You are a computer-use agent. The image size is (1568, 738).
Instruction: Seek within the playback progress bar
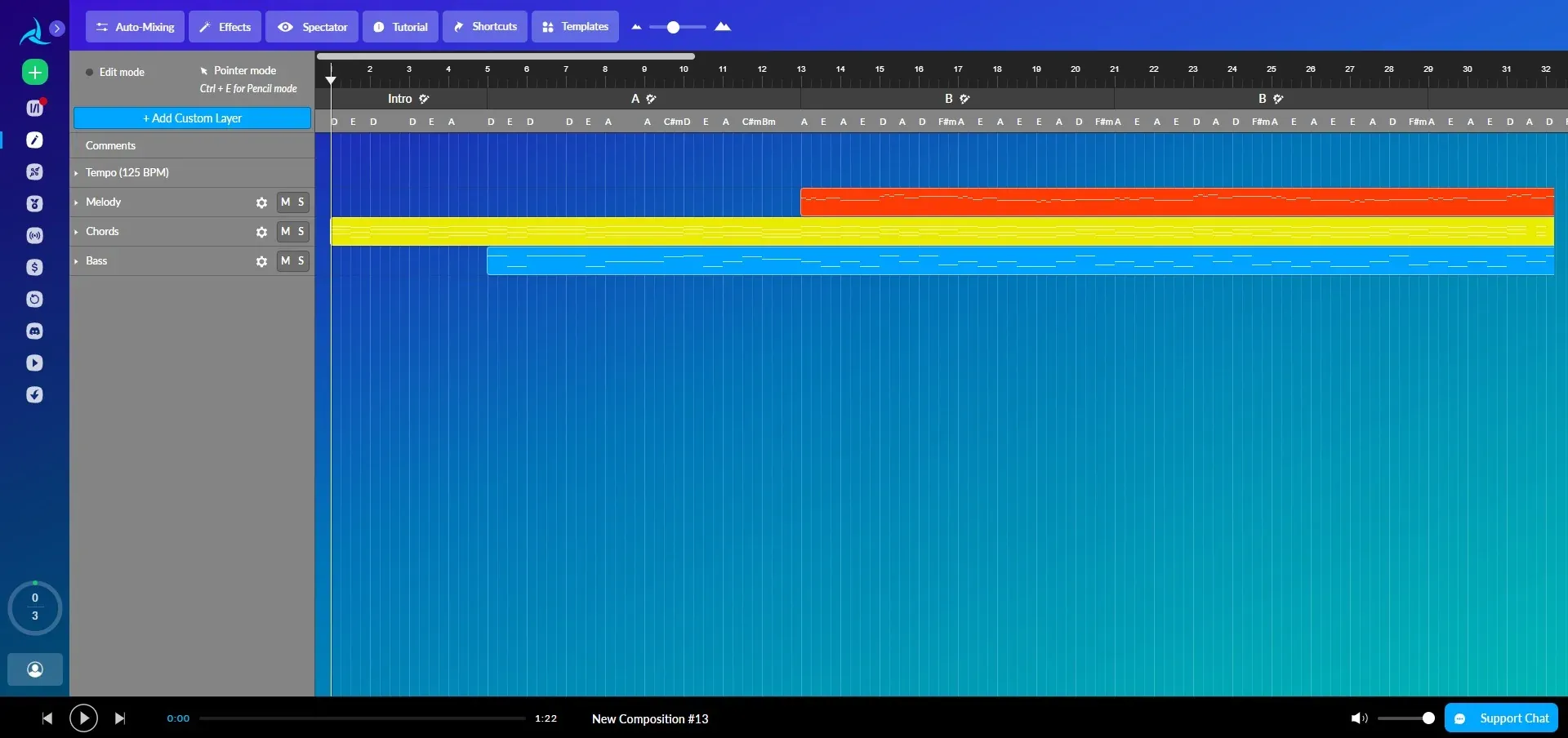[363, 718]
